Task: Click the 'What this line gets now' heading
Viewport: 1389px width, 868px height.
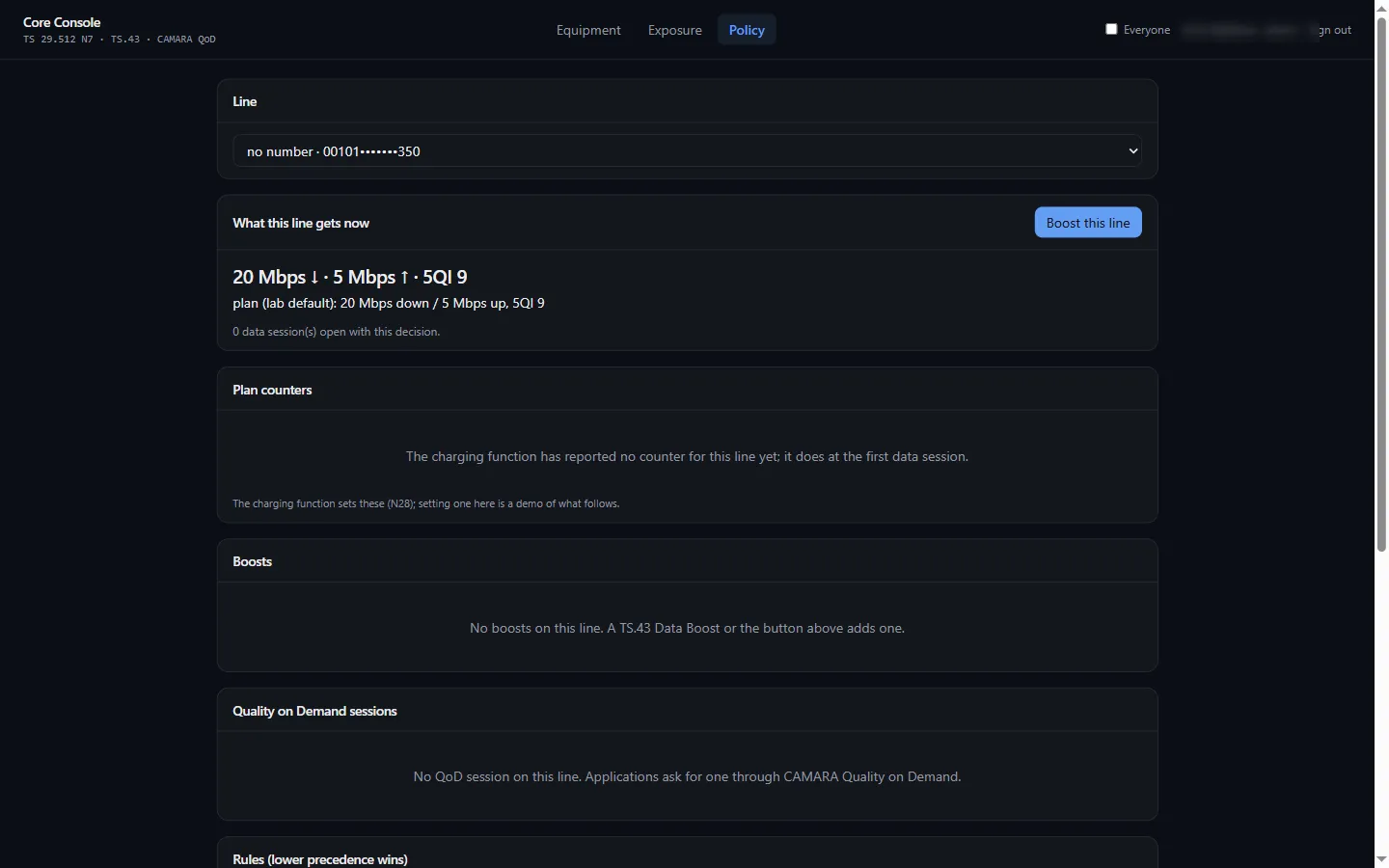Action: point(301,223)
